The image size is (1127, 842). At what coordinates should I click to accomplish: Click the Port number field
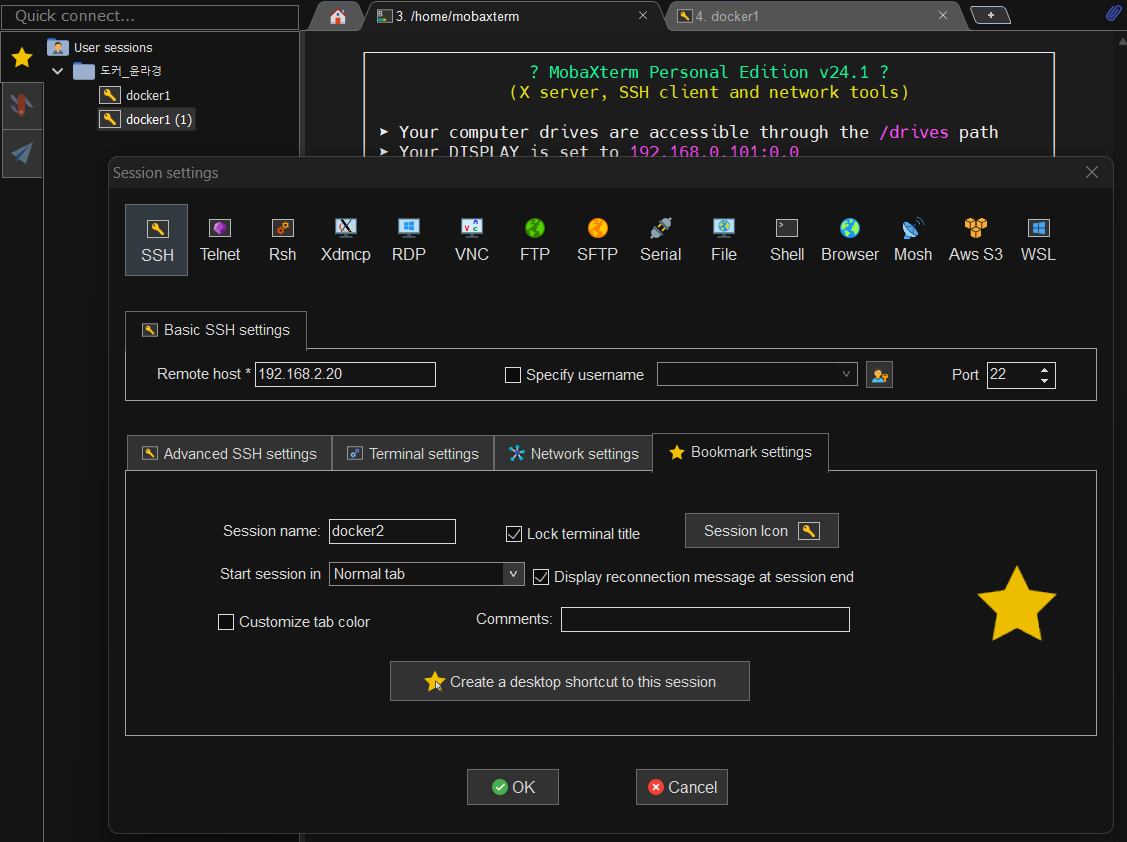click(1012, 375)
